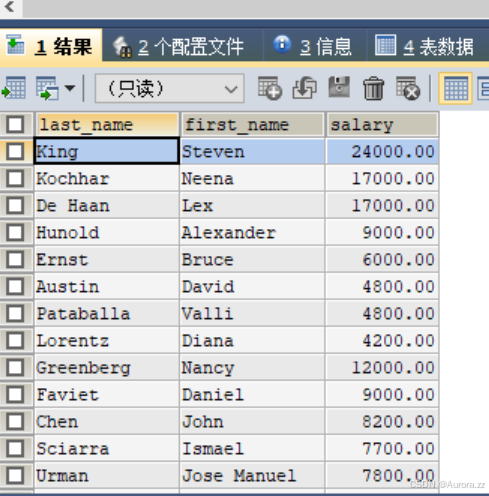Image resolution: width=489 pixels, height=496 pixels.
Task: Click the insert new row icon
Action: tap(270, 88)
